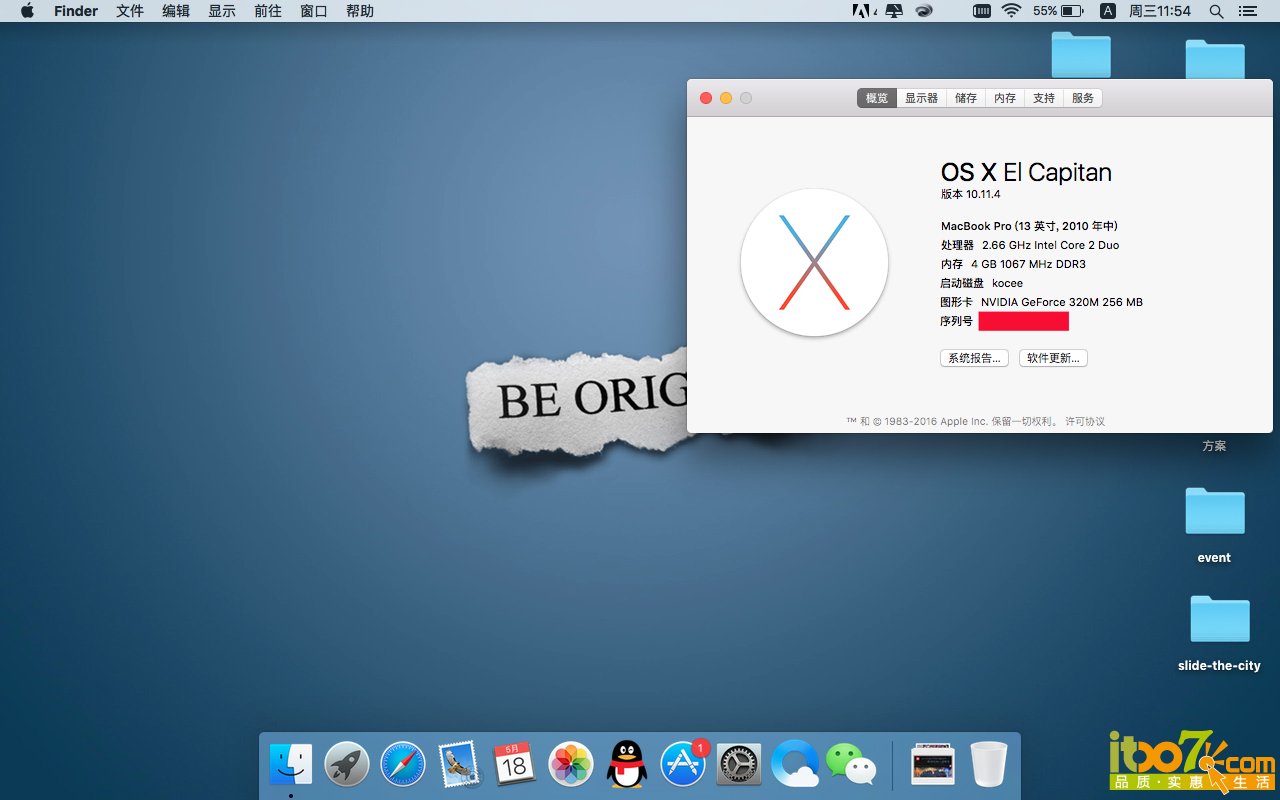This screenshot has width=1280, height=800.
Task: Click swirl icon in menu bar
Action: [x=925, y=11]
